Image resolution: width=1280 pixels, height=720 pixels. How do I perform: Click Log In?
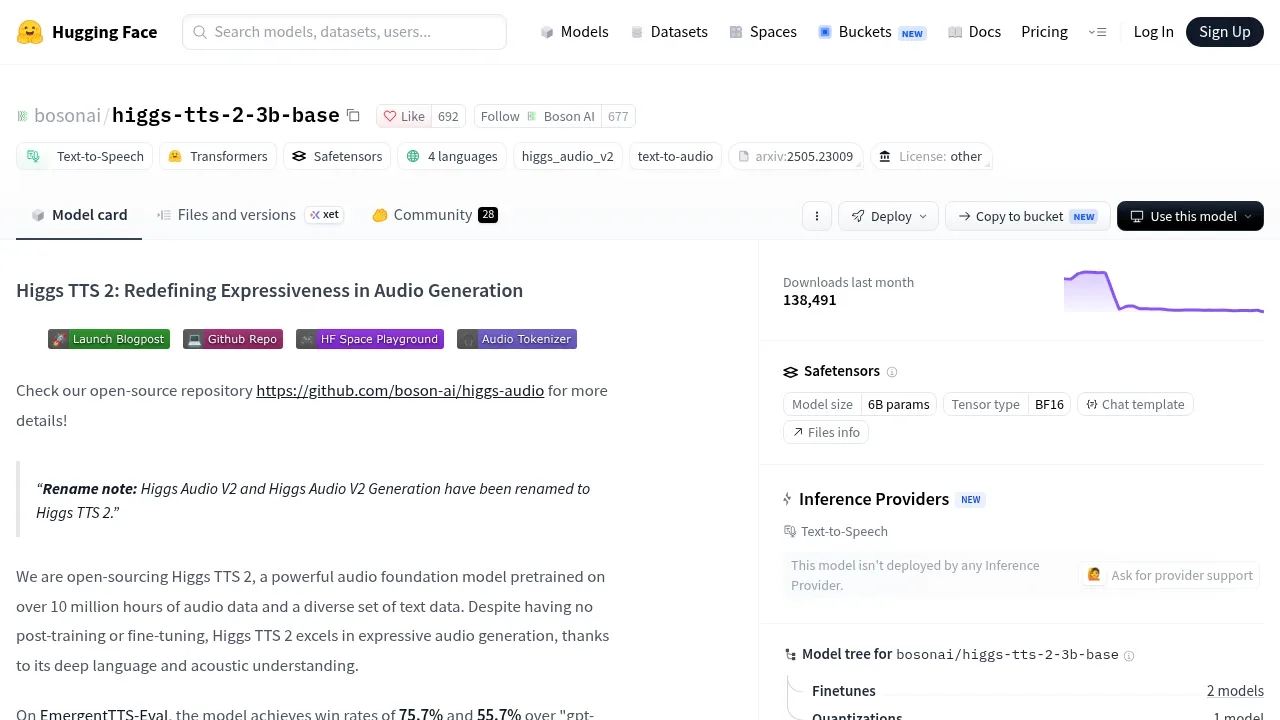click(x=1153, y=32)
